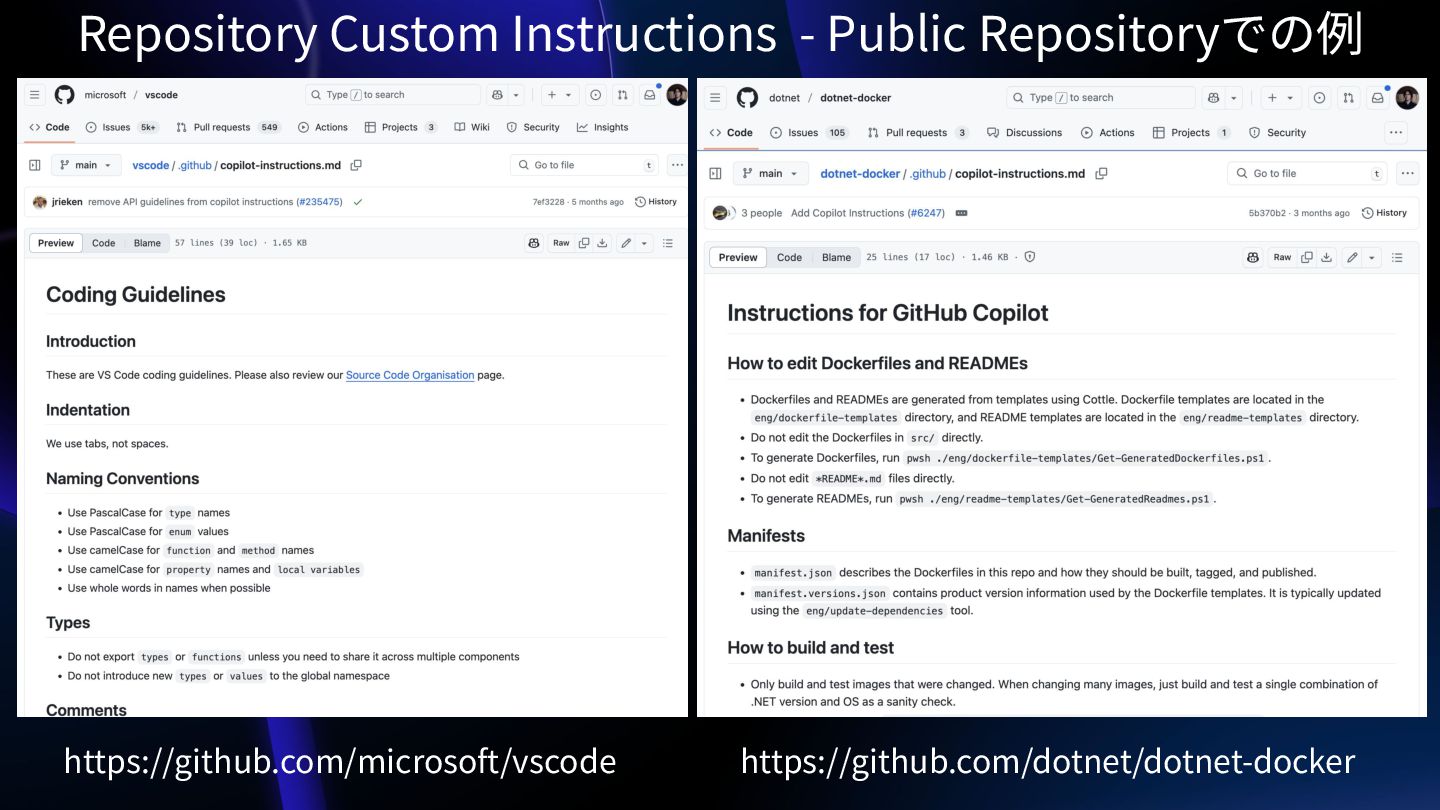
Task: Click GitHub logo in vscode window
Action: click(64, 95)
